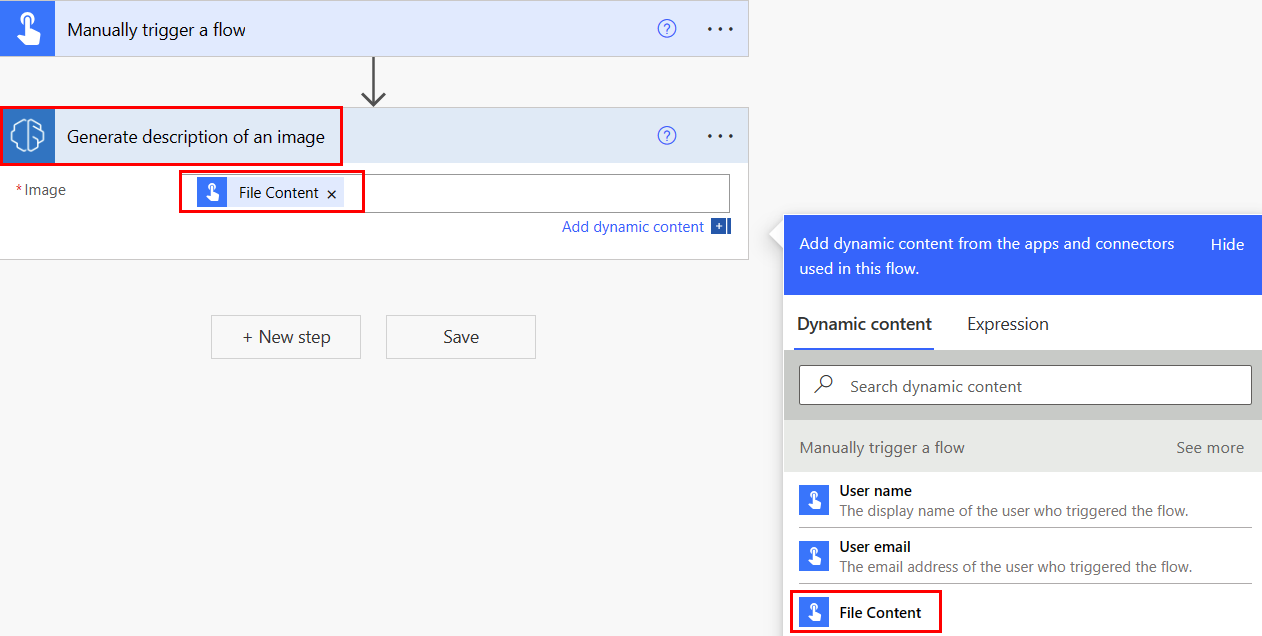Save the flow
Viewport: 1262px width, 636px height.
click(460, 337)
